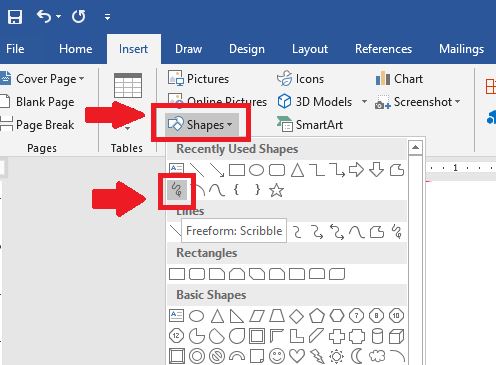
Task: Choose the Snip Single Corner rectangle
Action: [217, 274]
